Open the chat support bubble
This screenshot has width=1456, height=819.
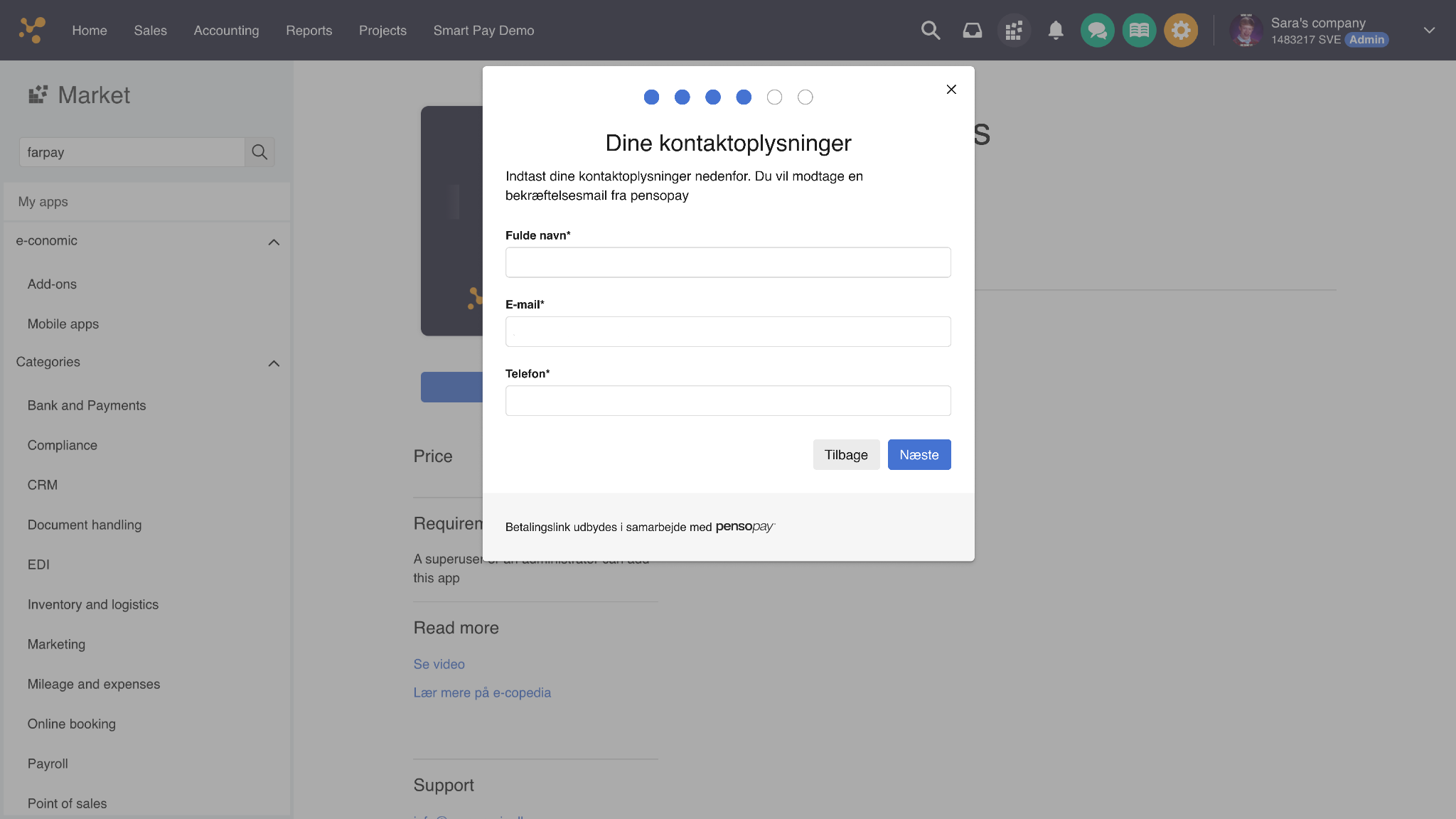click(x=1097, y=30)
